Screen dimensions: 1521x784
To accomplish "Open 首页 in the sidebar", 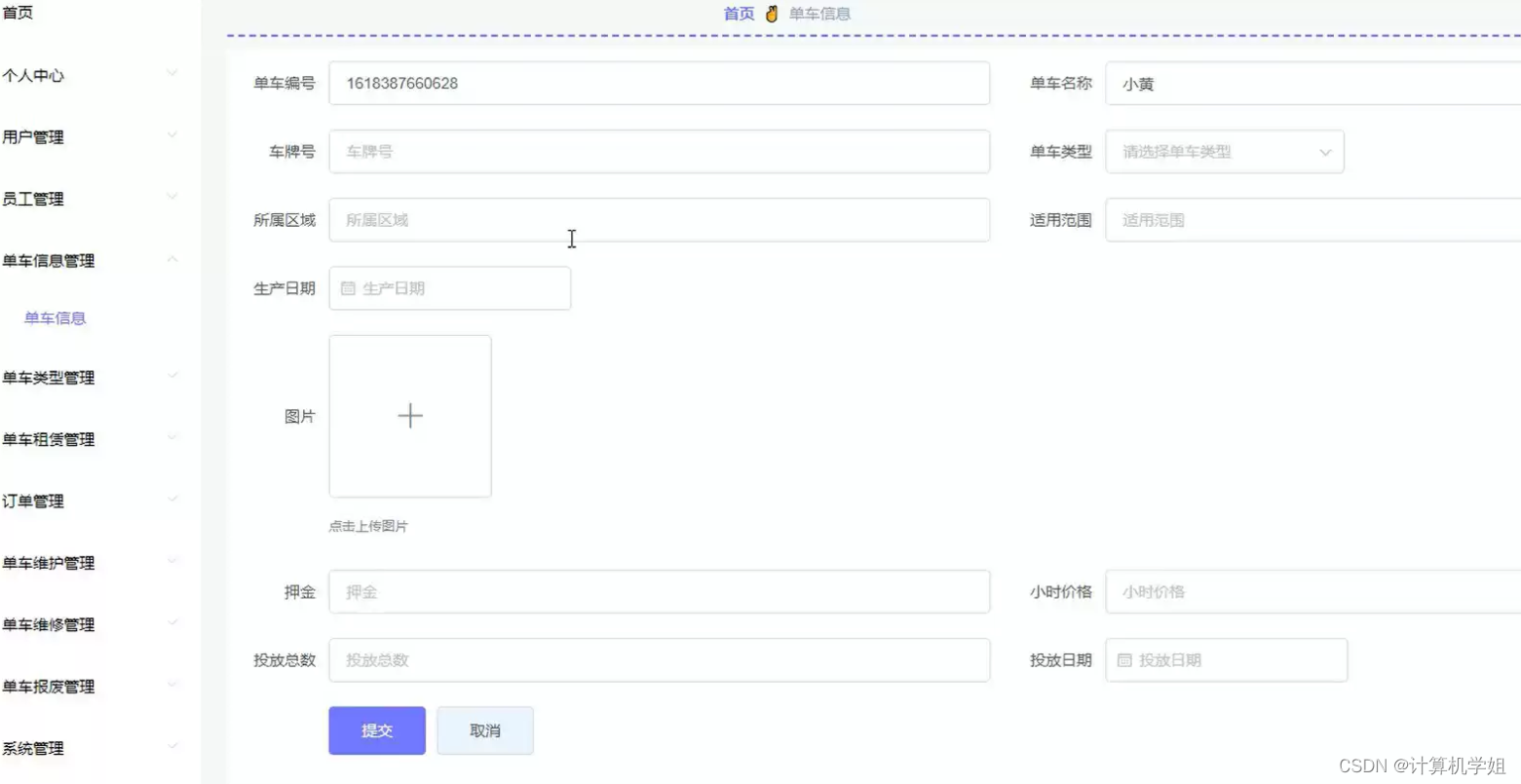I will [18, 13].
